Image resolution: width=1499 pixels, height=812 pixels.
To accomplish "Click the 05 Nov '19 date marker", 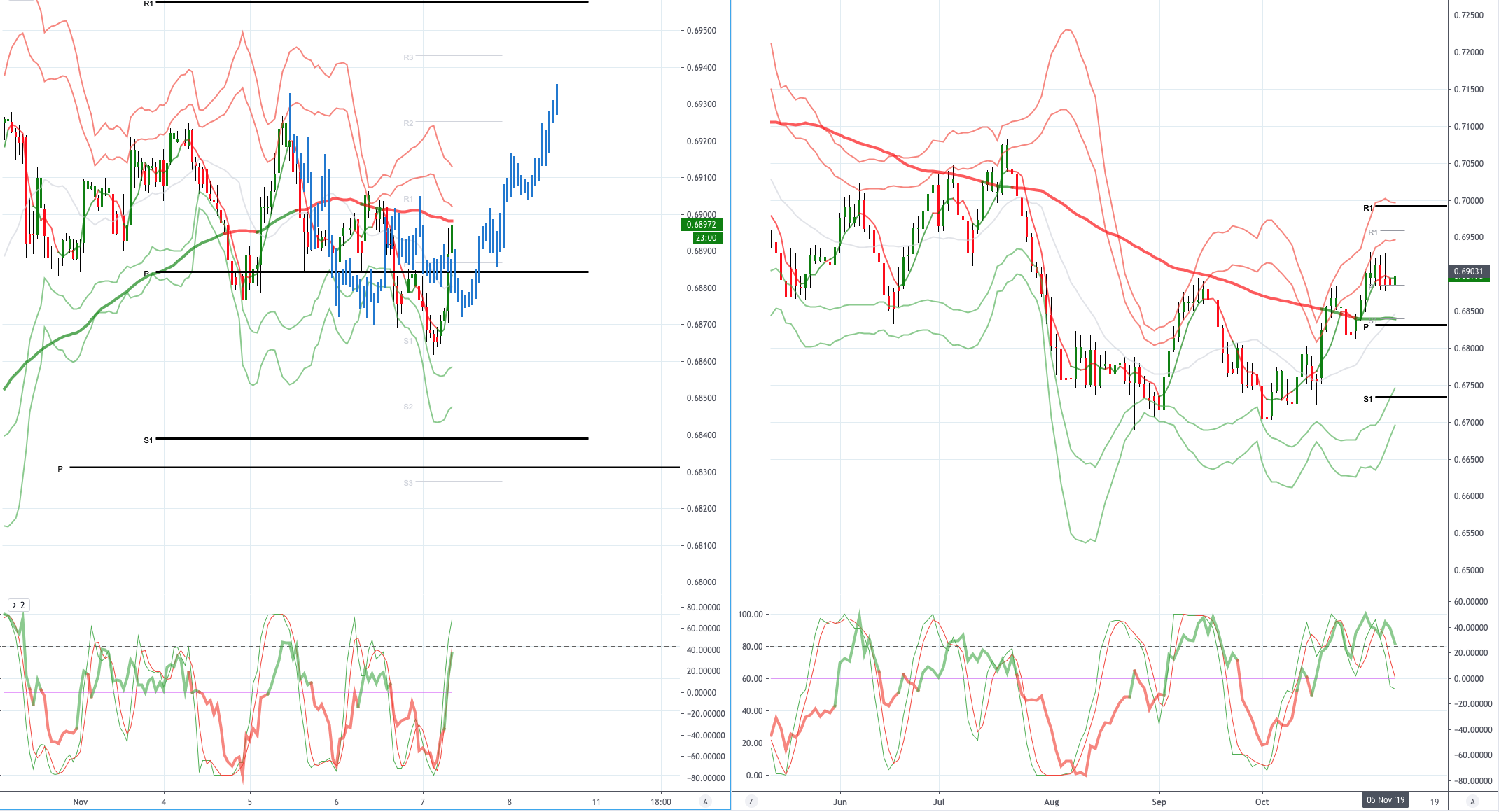I will pos(1386,800).
